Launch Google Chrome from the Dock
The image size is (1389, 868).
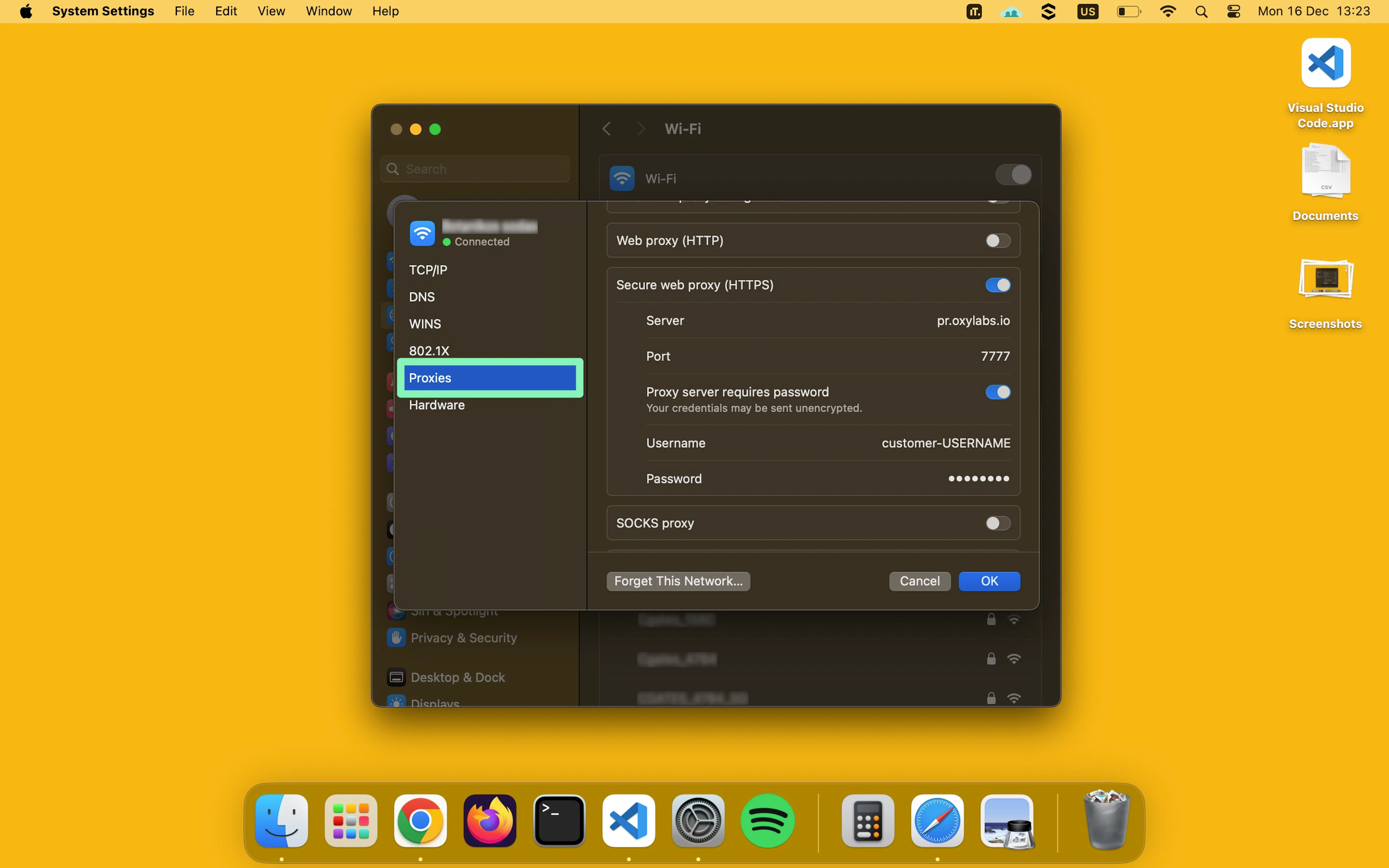click(x=420, y=820)
